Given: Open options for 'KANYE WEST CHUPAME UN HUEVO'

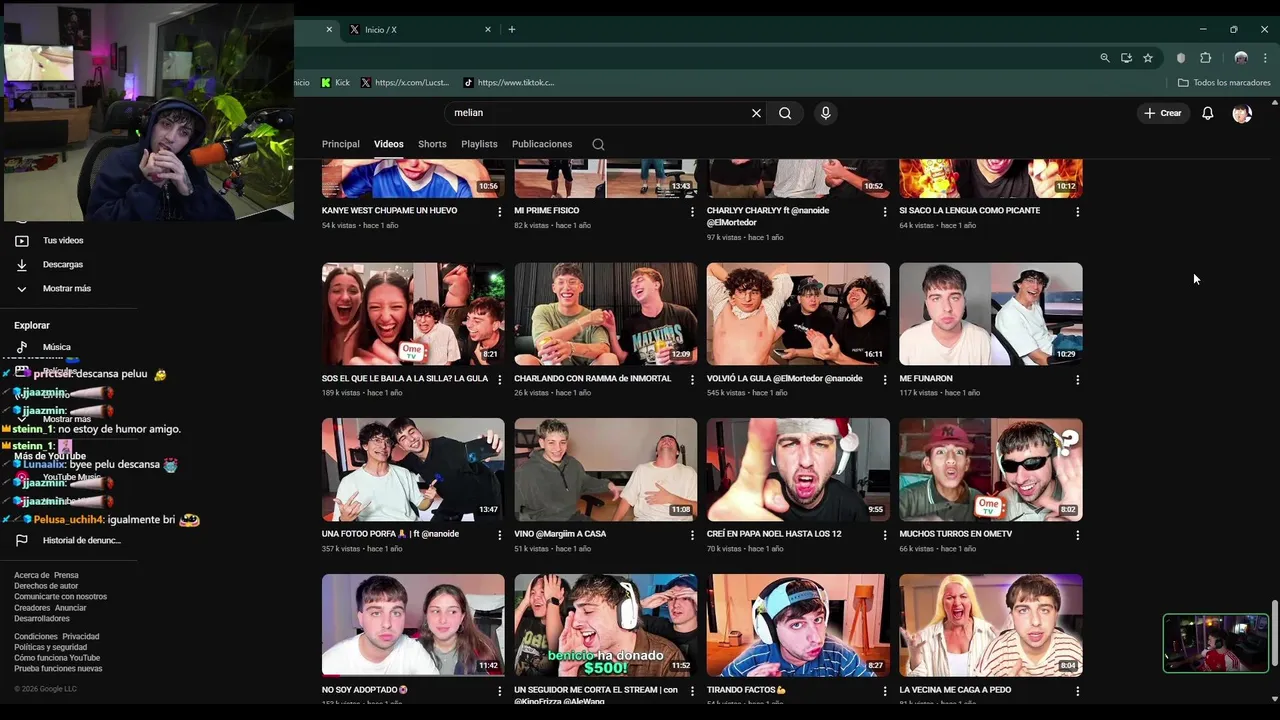Looking at the screenshot, I should click(x=499, y=212).
